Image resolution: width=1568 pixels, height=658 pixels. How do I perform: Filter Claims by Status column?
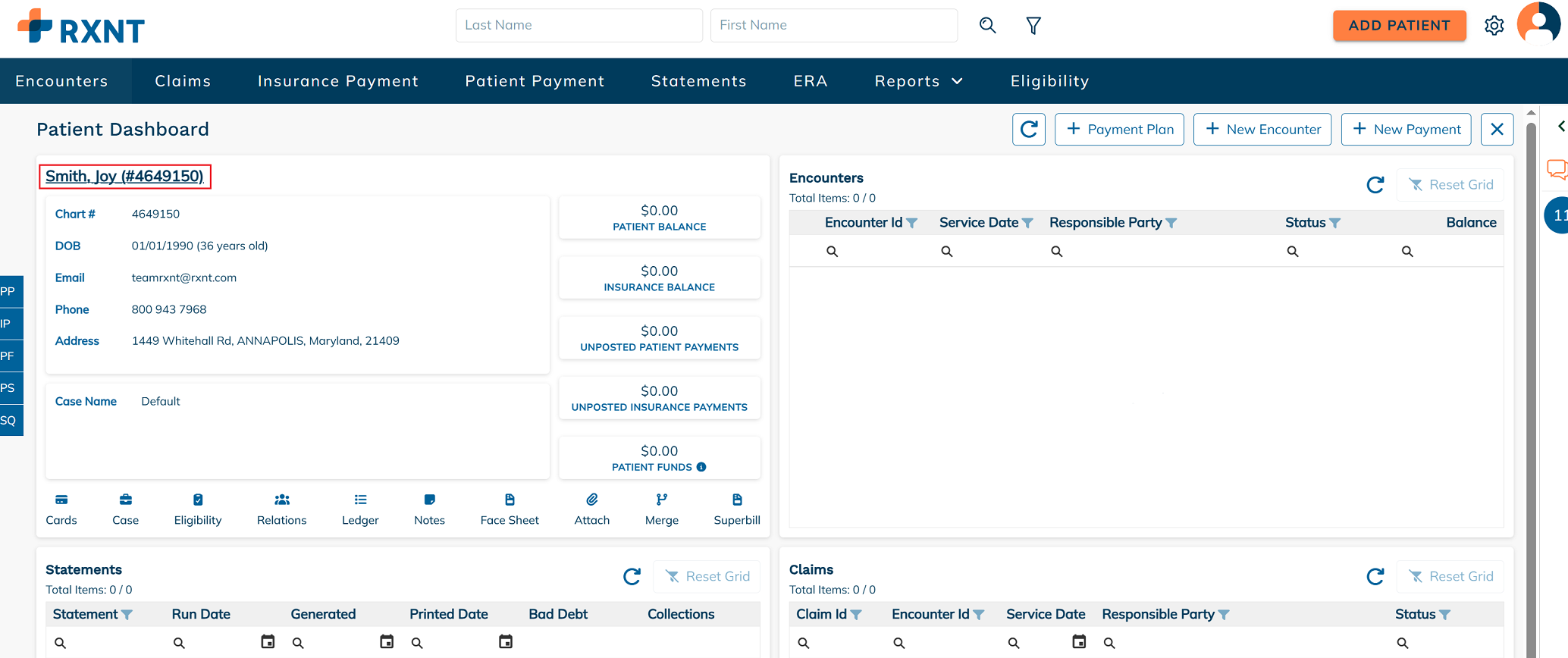coord(1445,615)
